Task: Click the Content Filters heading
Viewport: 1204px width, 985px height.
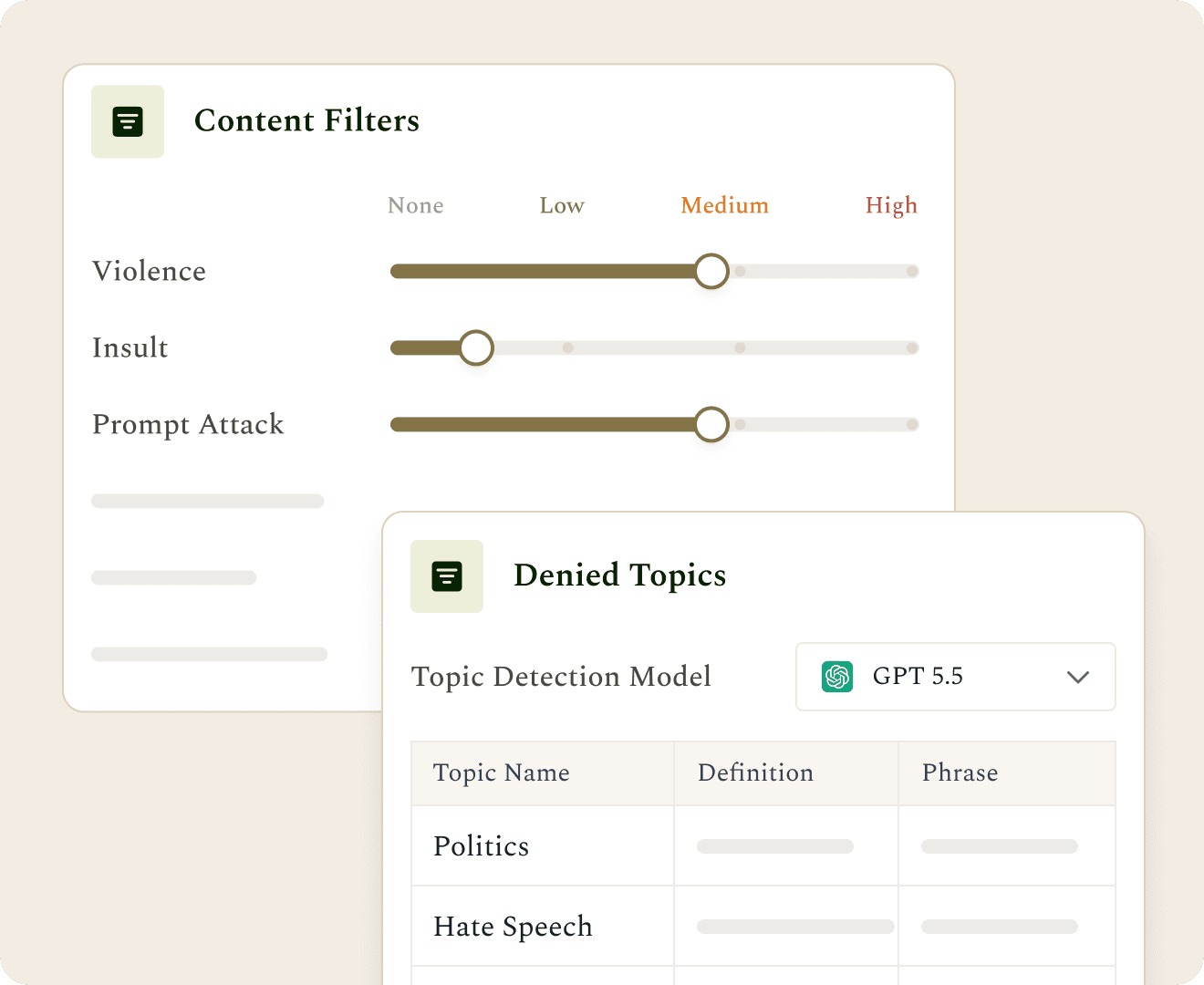Action: pyautogui.click(x=306, y=120)
